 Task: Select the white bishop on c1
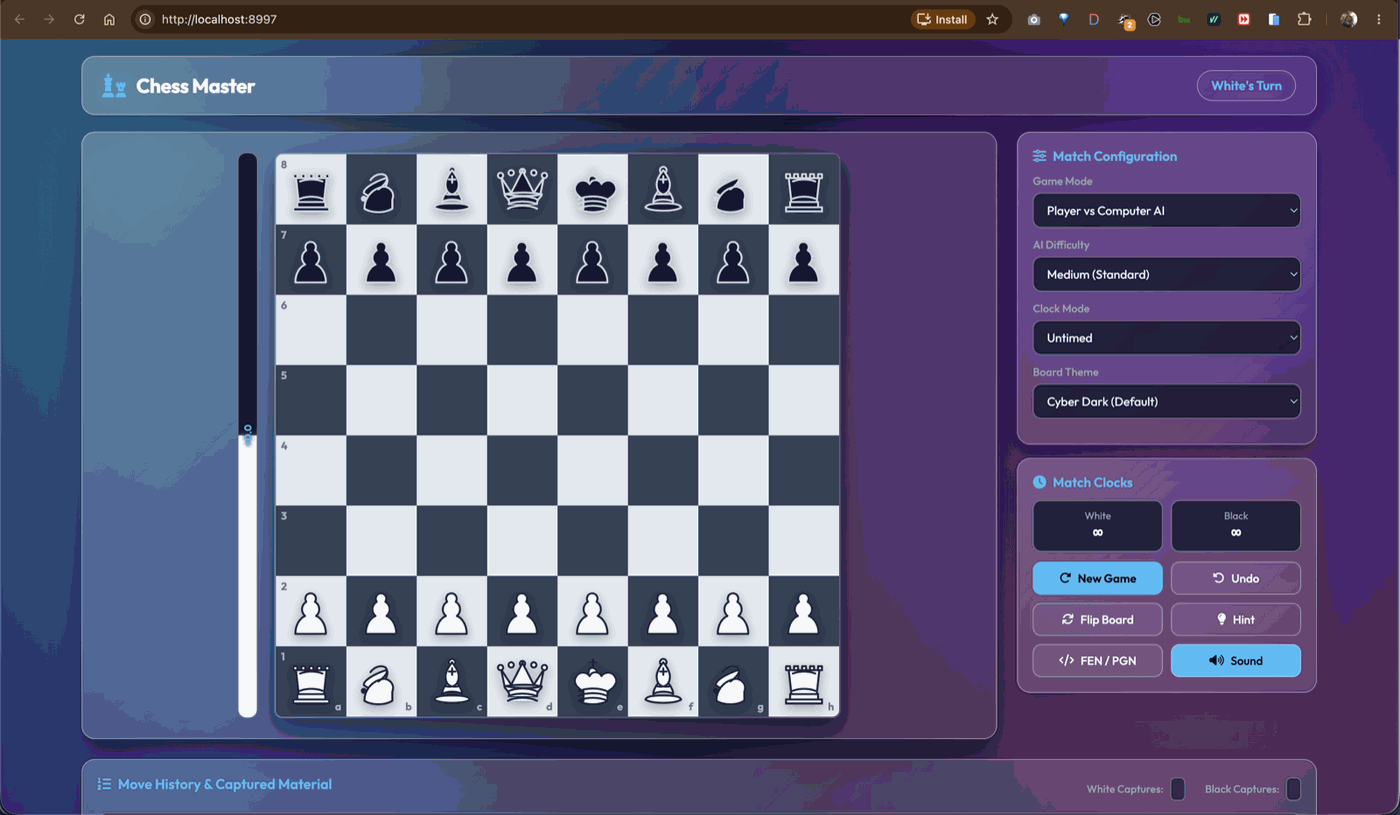452,682
